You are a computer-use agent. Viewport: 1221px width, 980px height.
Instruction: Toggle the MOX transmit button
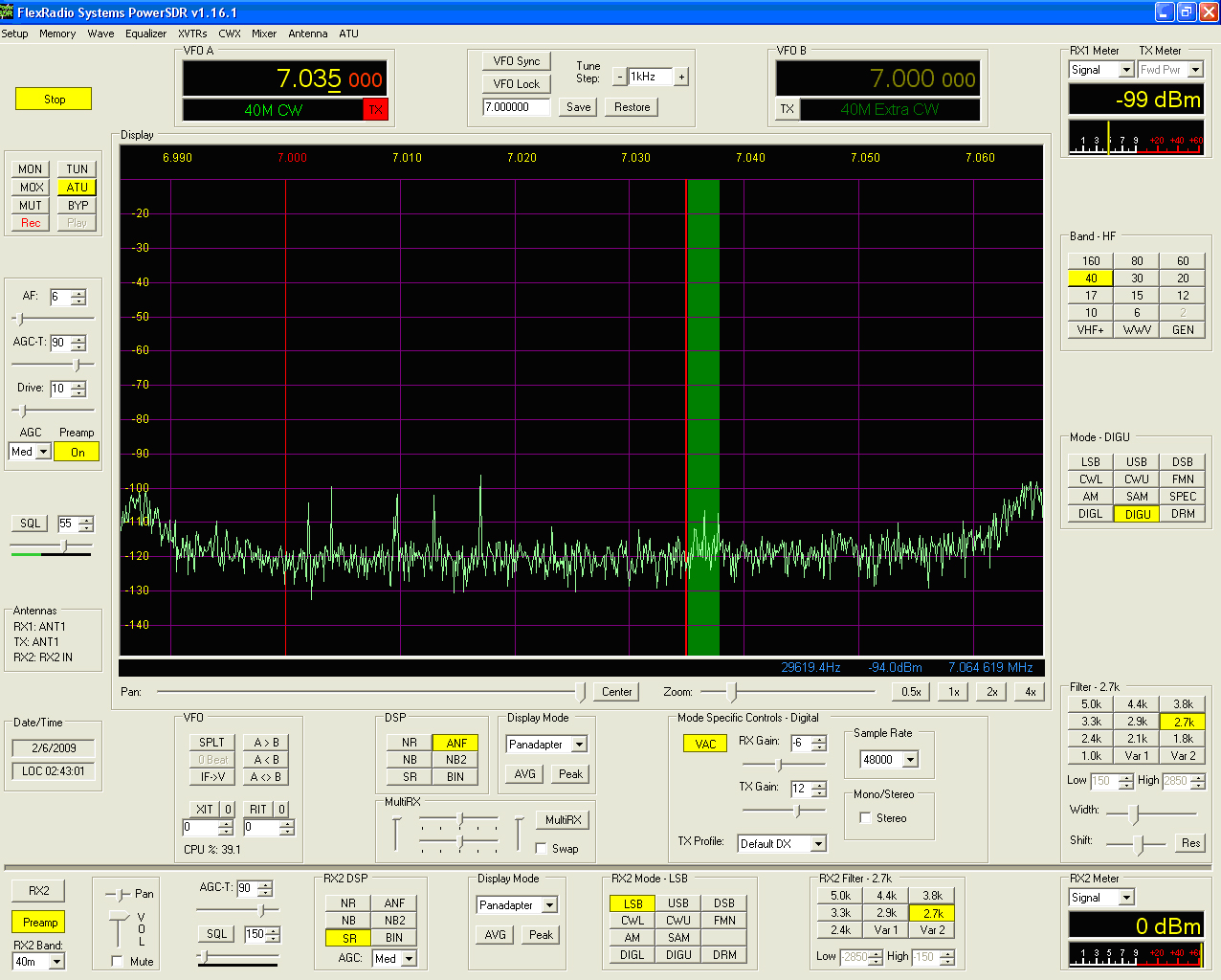point(31,188)
